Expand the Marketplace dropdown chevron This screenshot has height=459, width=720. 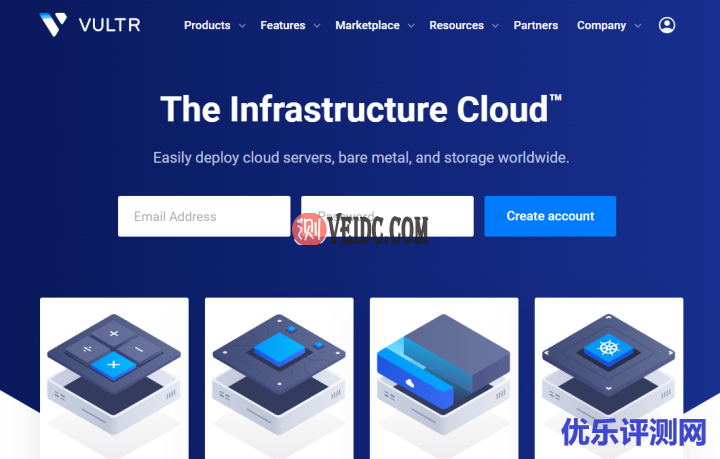(411, 26)
